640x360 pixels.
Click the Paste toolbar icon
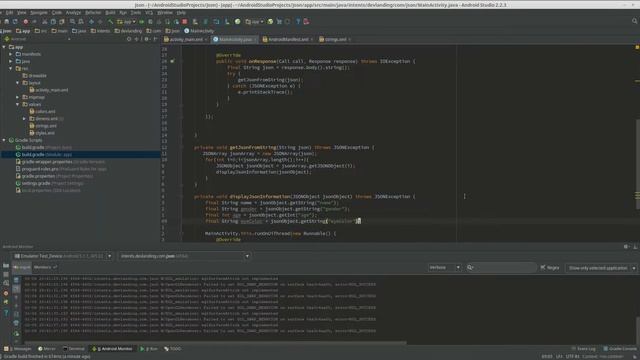pos(62,21)
